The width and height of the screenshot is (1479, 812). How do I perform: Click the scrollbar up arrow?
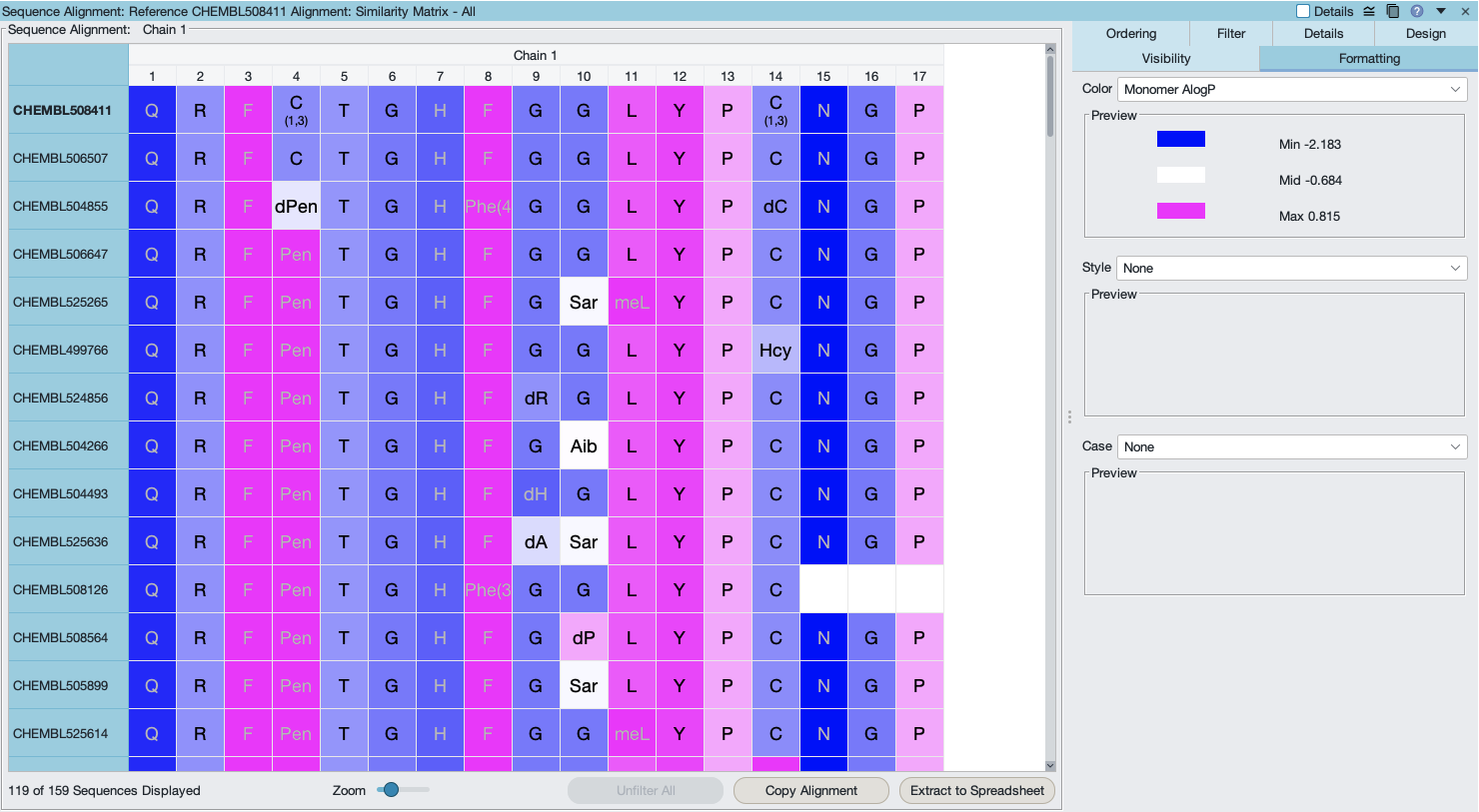(1050, 49)
